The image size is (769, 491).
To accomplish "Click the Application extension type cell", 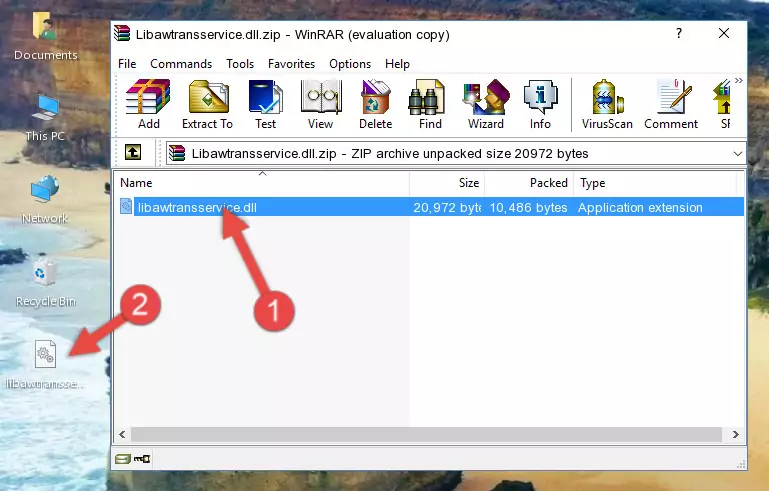I will click(x=640, y=207).
